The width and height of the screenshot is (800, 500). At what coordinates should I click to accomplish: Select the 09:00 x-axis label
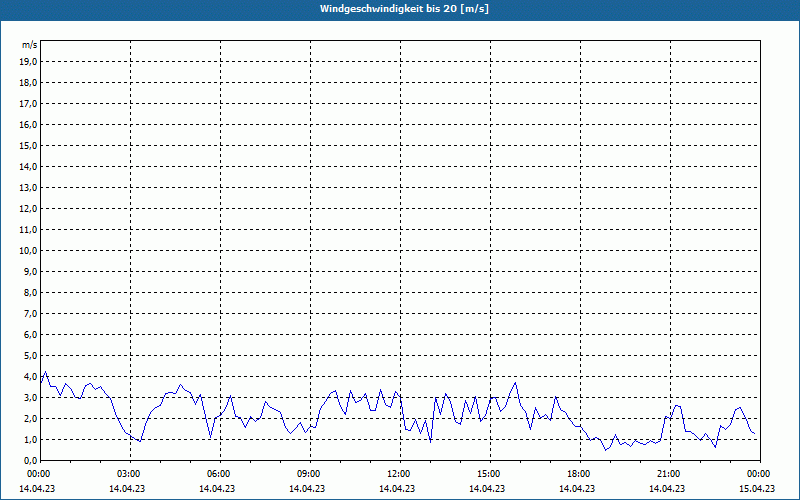coord(308,474)
